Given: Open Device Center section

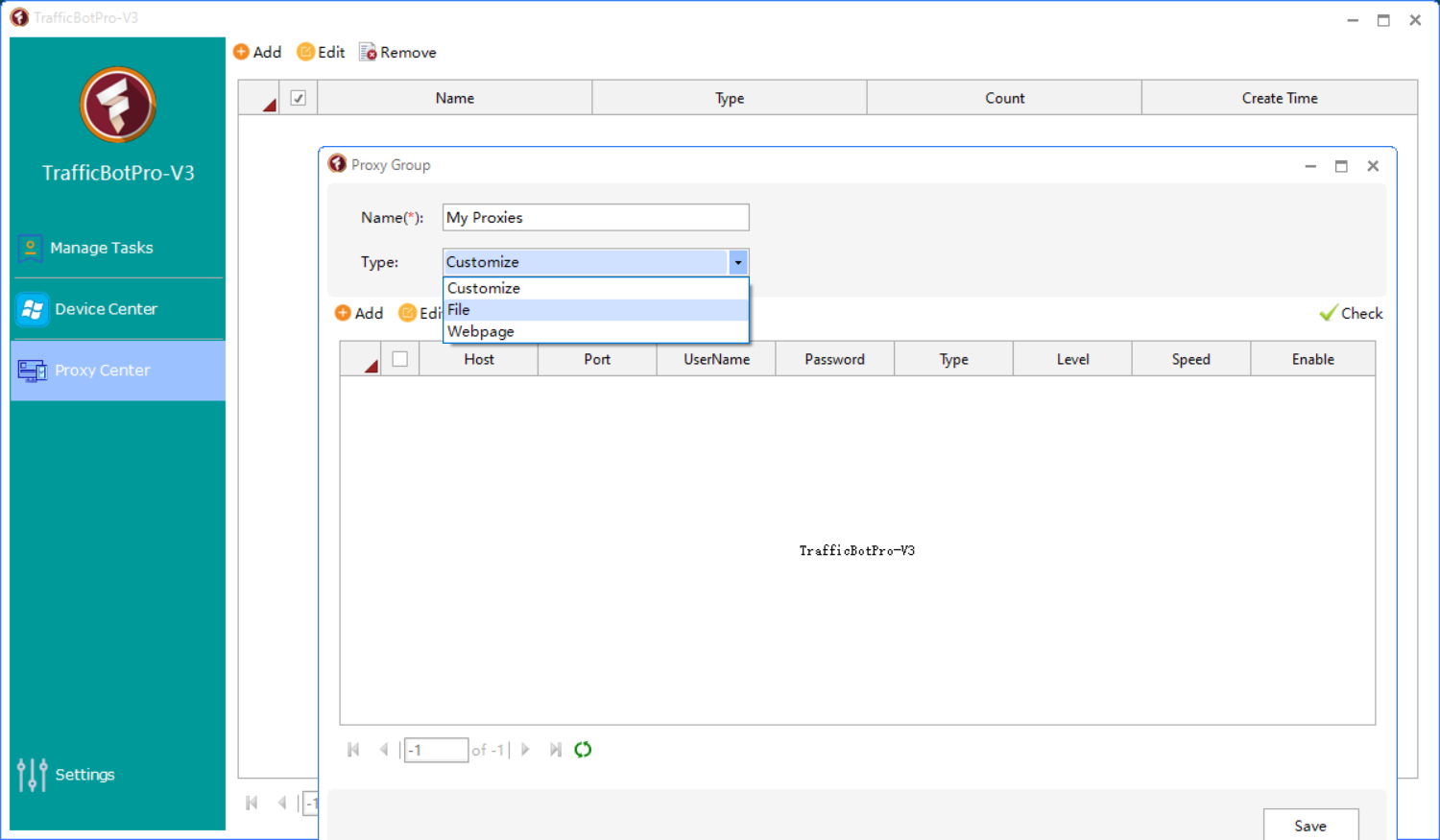Looking at the screenshot, I should pyautogui.click(x=117, y=309).
